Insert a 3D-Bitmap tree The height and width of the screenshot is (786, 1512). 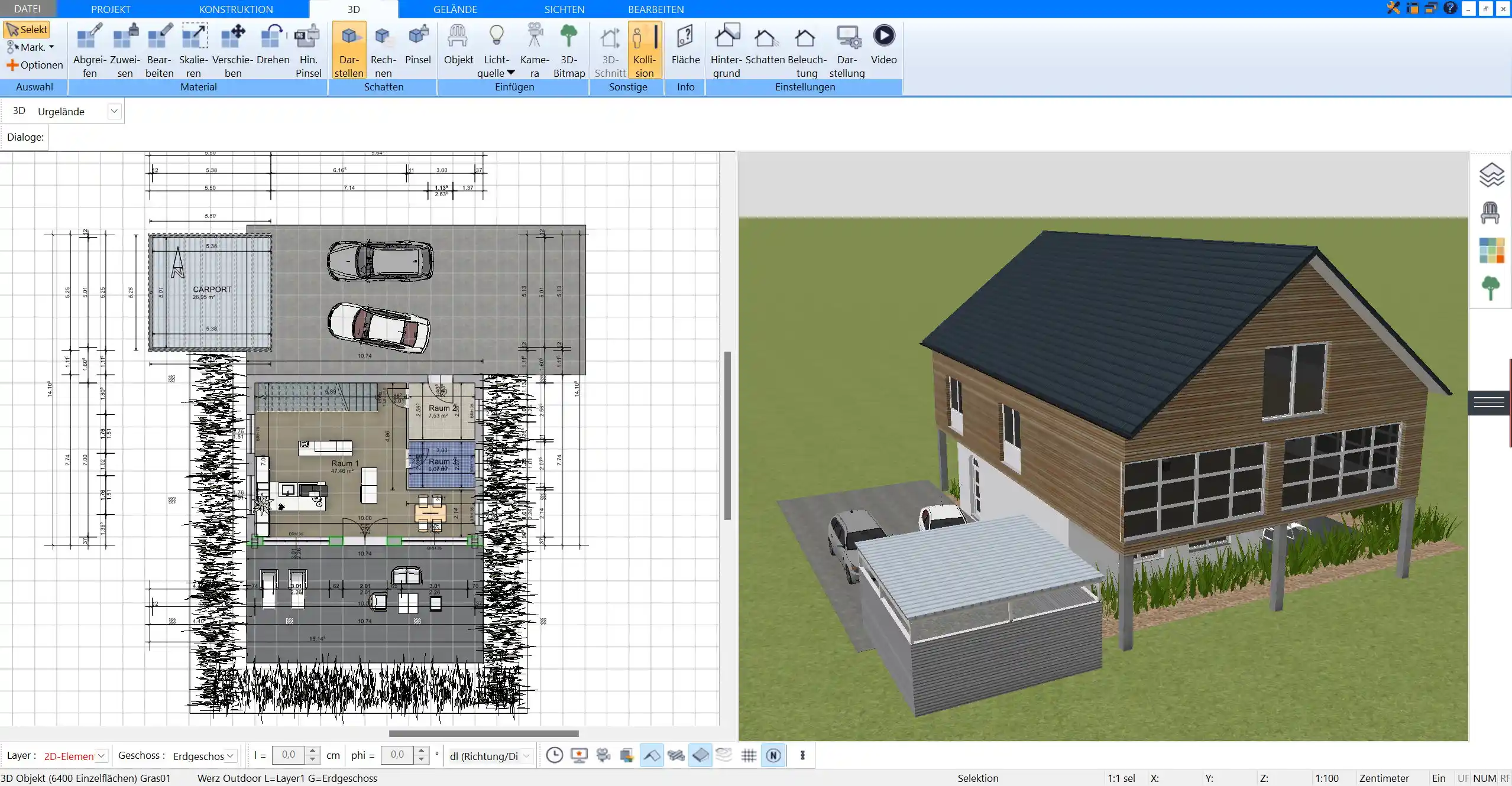click(569, 50)
